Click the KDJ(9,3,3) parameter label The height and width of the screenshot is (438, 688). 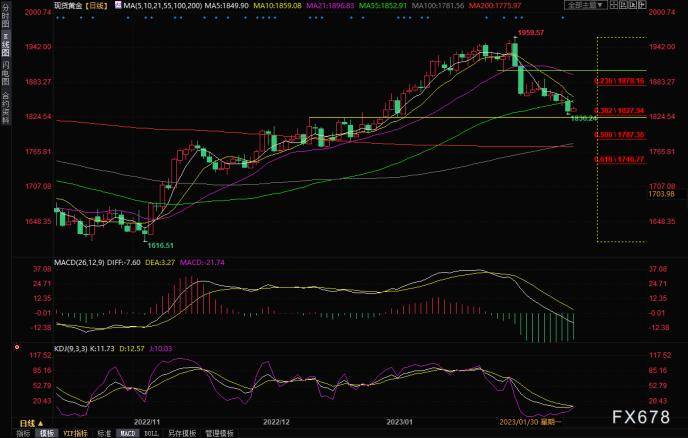click(72, 347)
